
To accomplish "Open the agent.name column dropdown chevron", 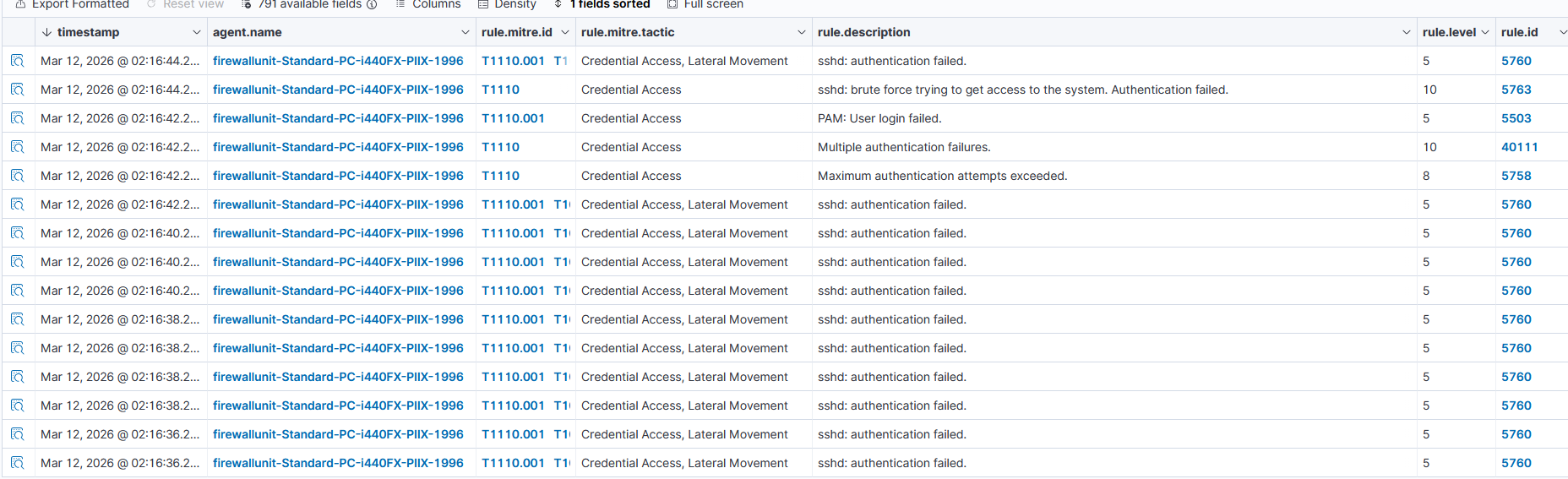I will point(465,32).
